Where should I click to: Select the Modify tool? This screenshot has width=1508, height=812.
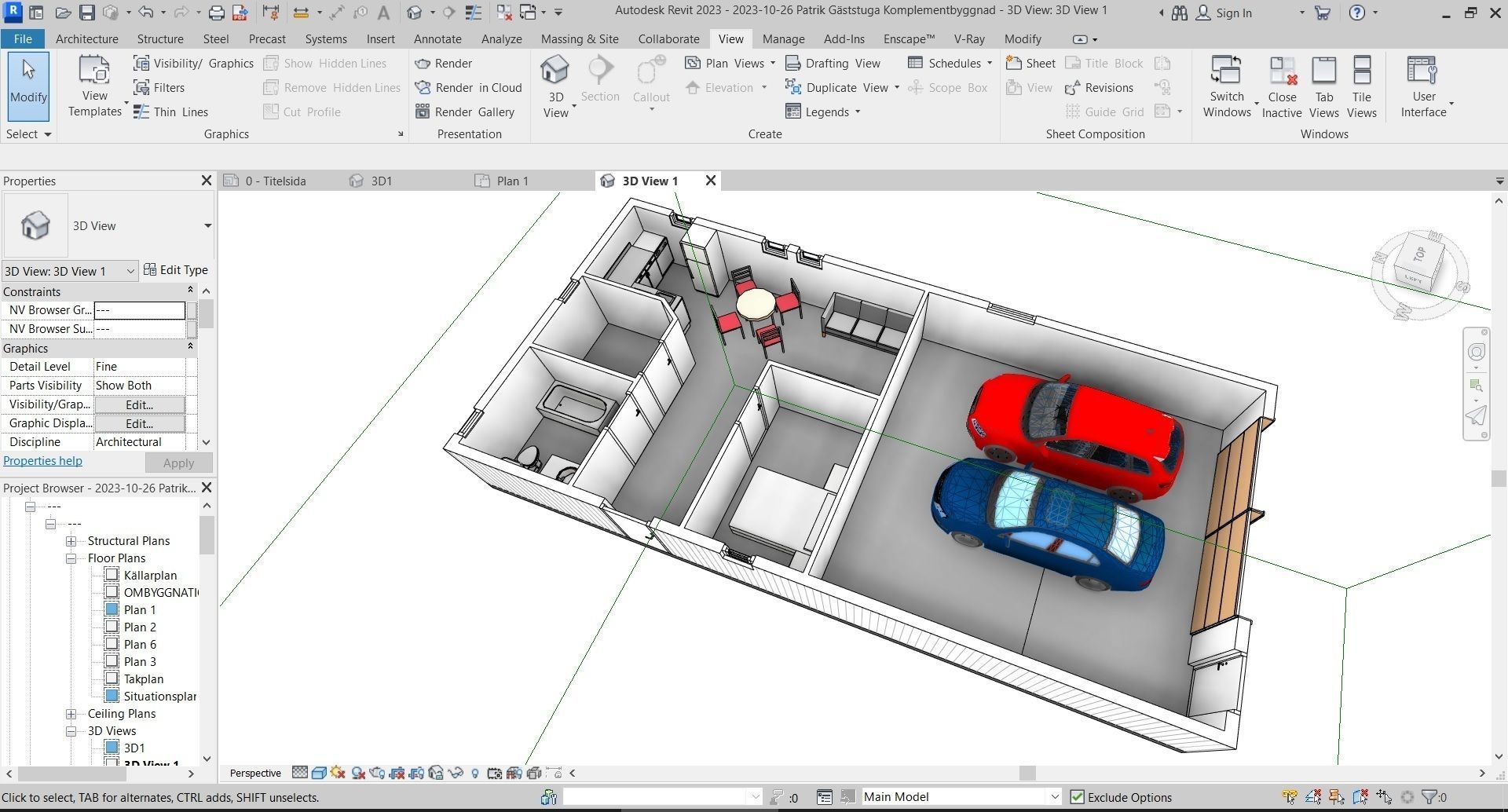[29, 86]
